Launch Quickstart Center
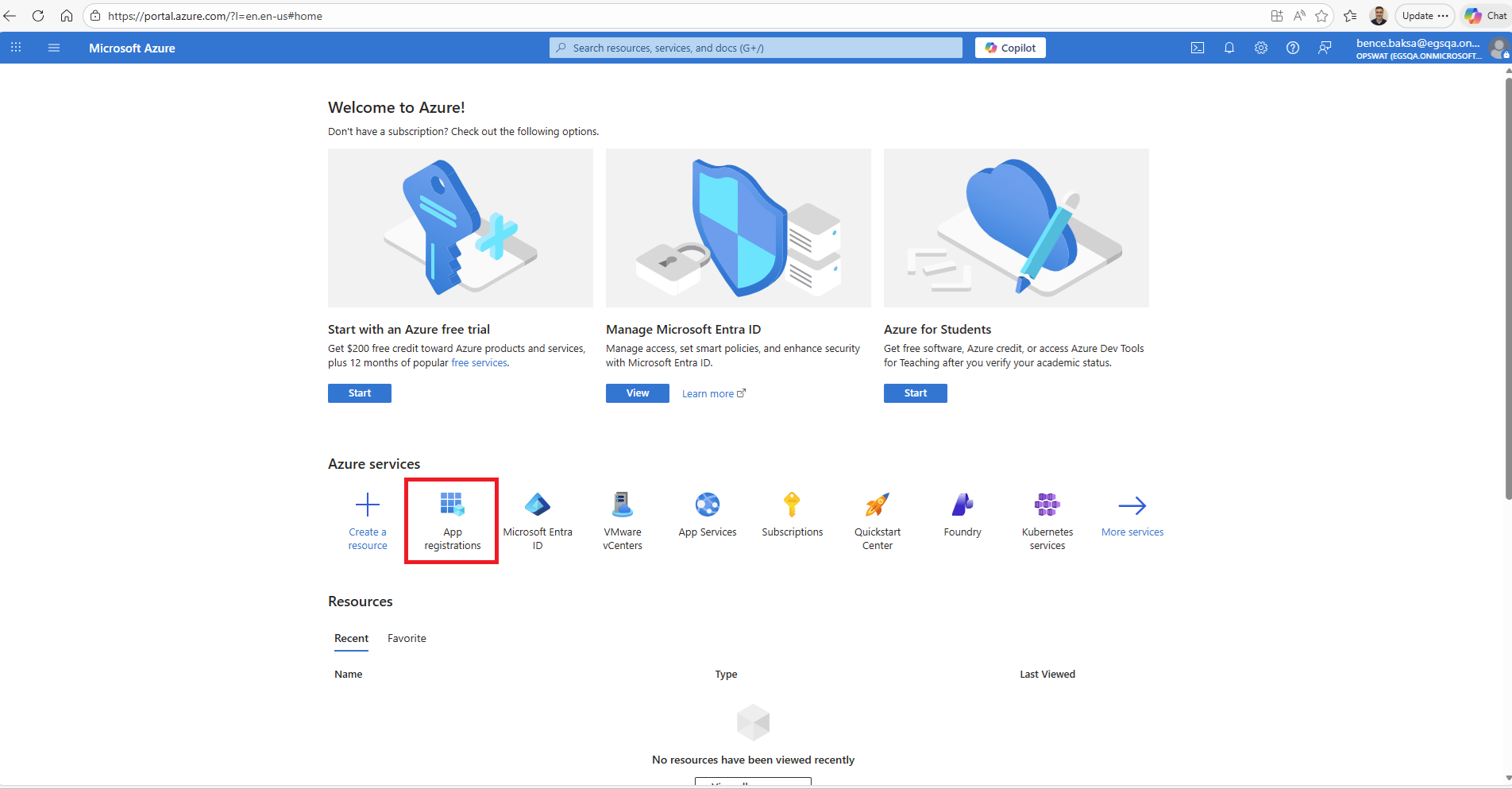The width and height of the screenshot is (1512, 789). 877,520
